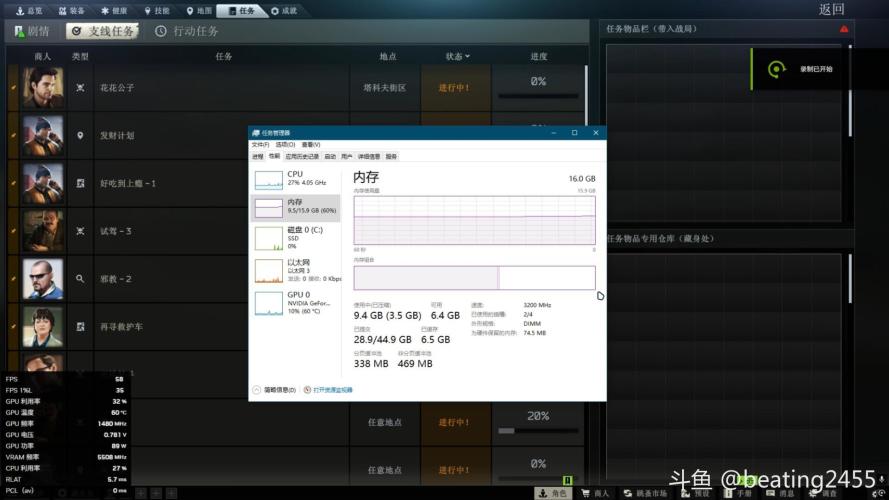Click type icon of 再寻救护车 quest
This screenshot has height=500, width=889.
pos(81,327)
